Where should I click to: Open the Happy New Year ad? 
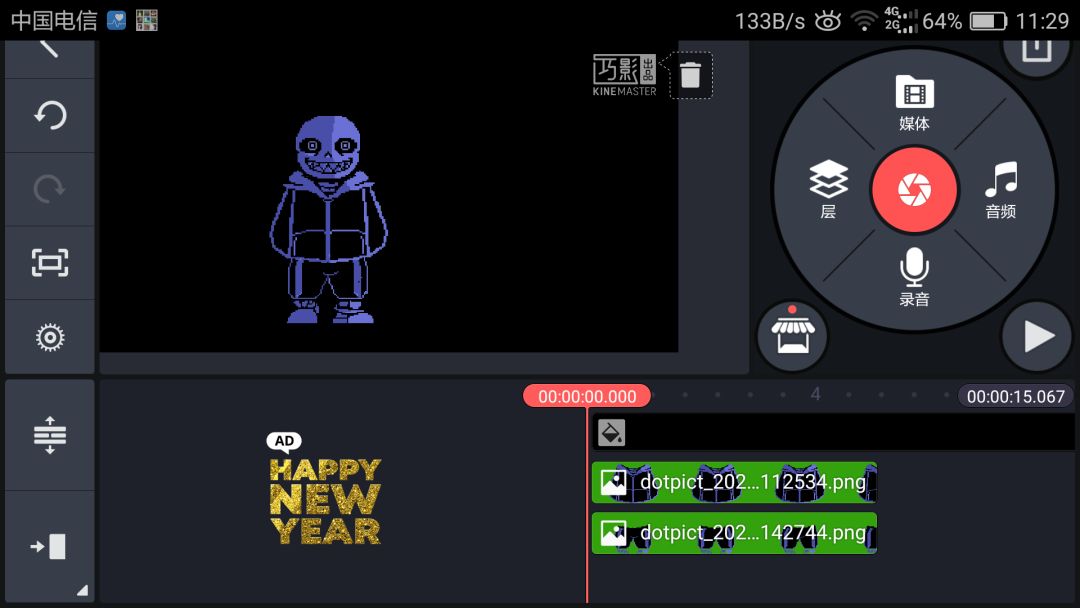(x=324, y=490)
